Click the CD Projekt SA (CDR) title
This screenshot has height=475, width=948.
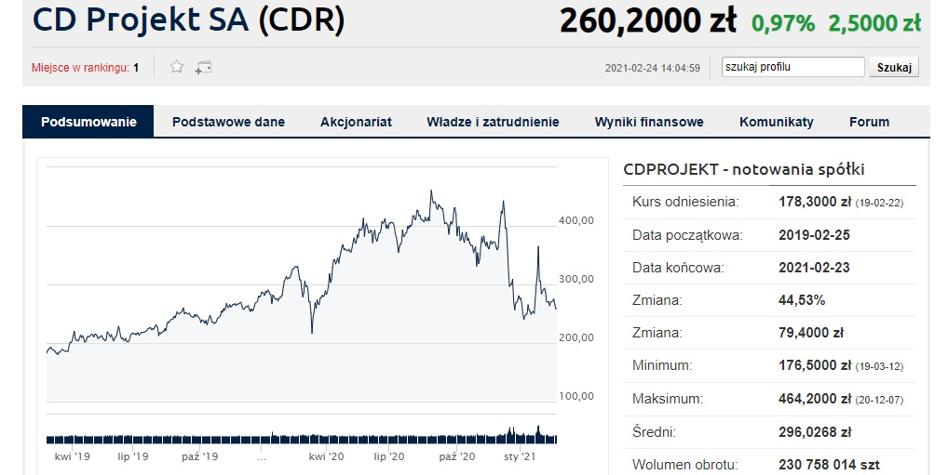click(189, 20)
